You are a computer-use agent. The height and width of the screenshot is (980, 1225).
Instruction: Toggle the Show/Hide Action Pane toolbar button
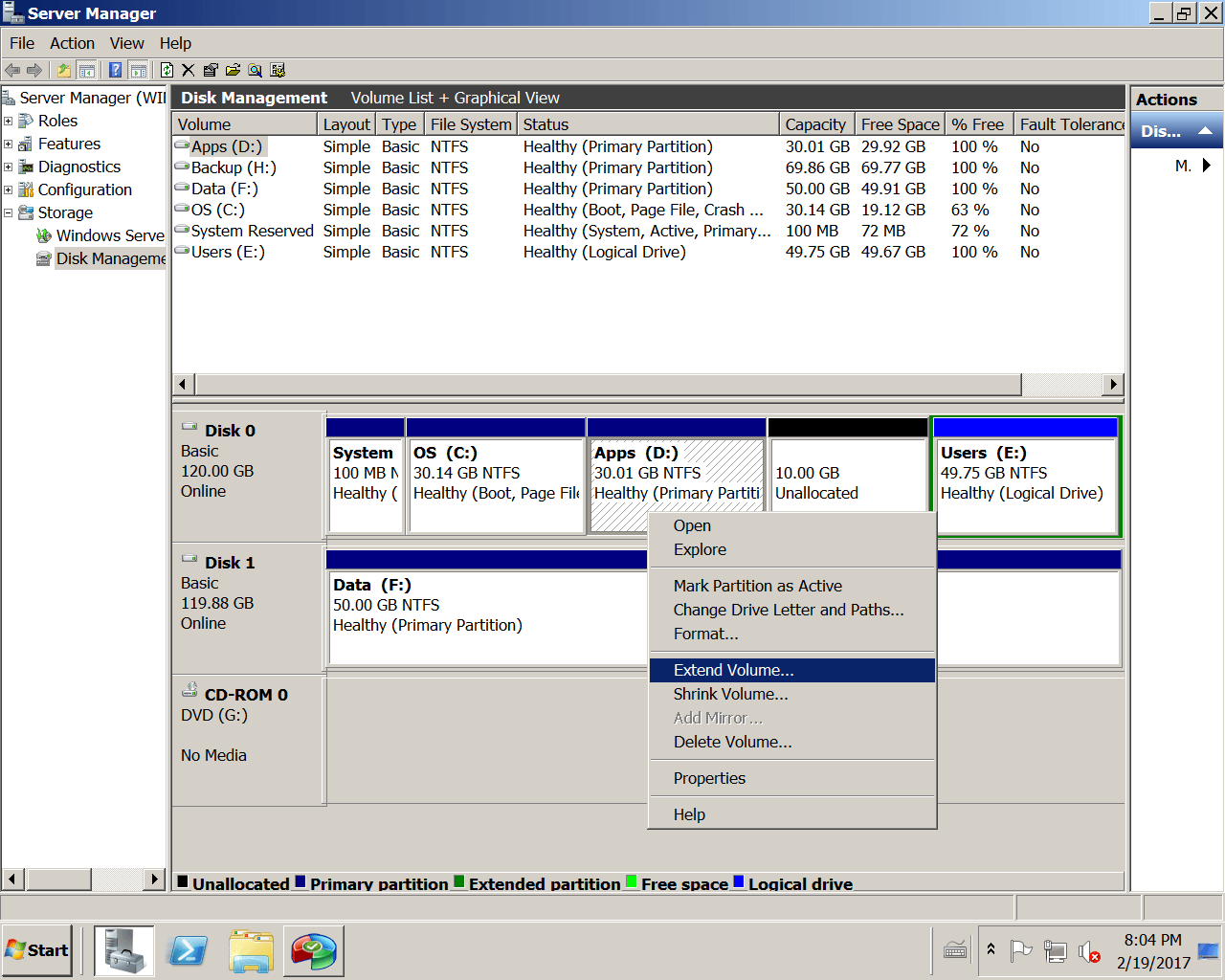pyautogui.click(x=138, y=70)
